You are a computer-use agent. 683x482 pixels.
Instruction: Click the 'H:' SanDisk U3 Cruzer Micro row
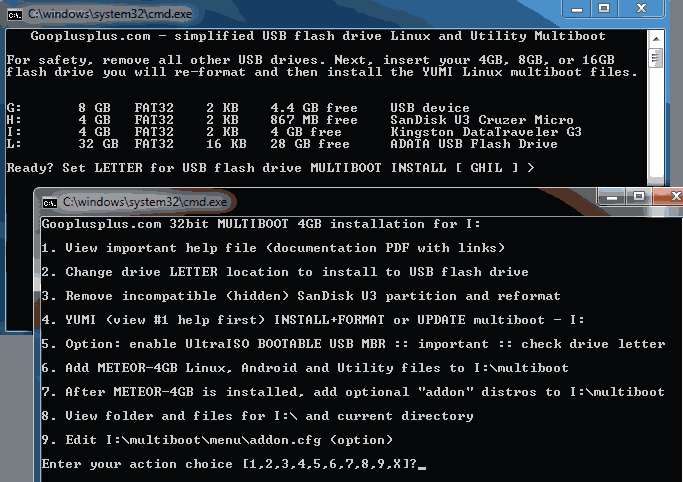pyautogui.click(x=290, y=120)
